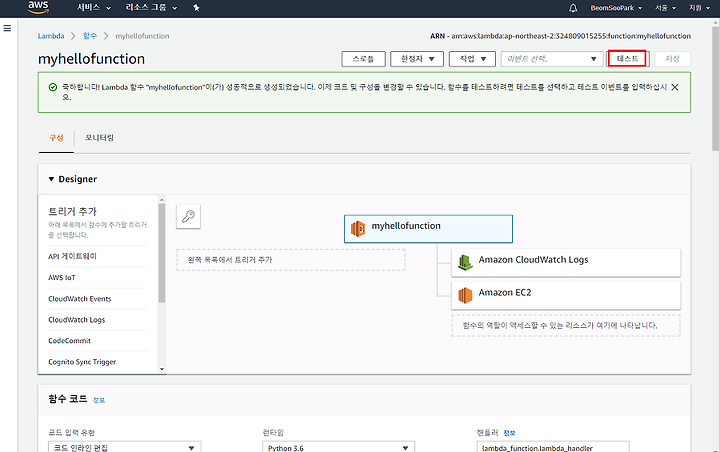Switch to the 모니터링 monitoring tab
The width and height of the screenshot is (720, 452).
pyautogui.click(x=99, y=138)
